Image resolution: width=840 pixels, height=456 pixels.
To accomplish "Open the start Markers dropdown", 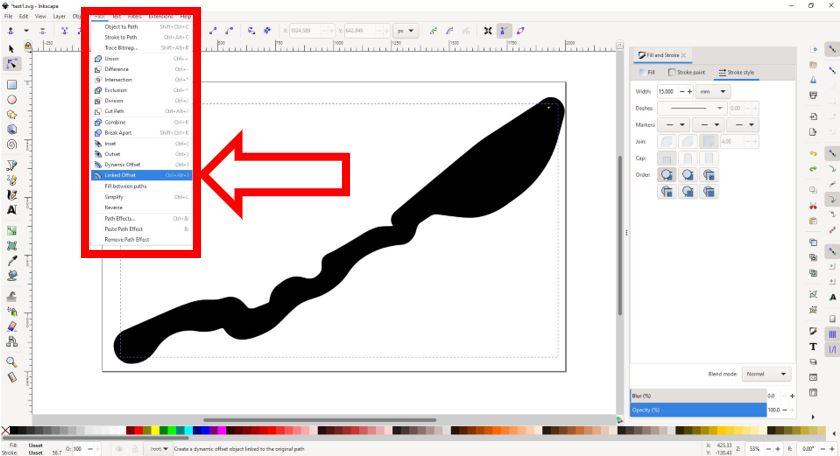I will coord(674,125).
